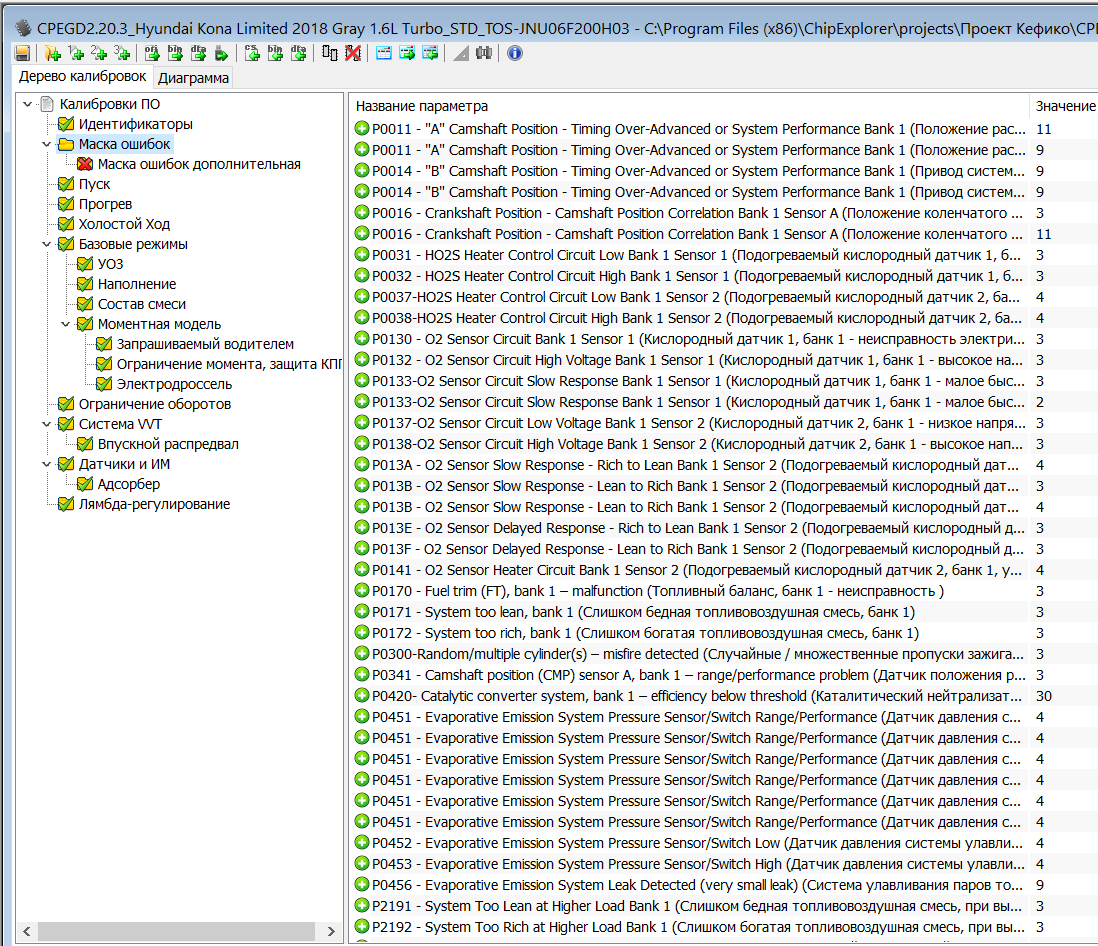Collapse the Моментная модель tree node
This screenshot has height=946, width=1098.
click(x=65, y=324)
